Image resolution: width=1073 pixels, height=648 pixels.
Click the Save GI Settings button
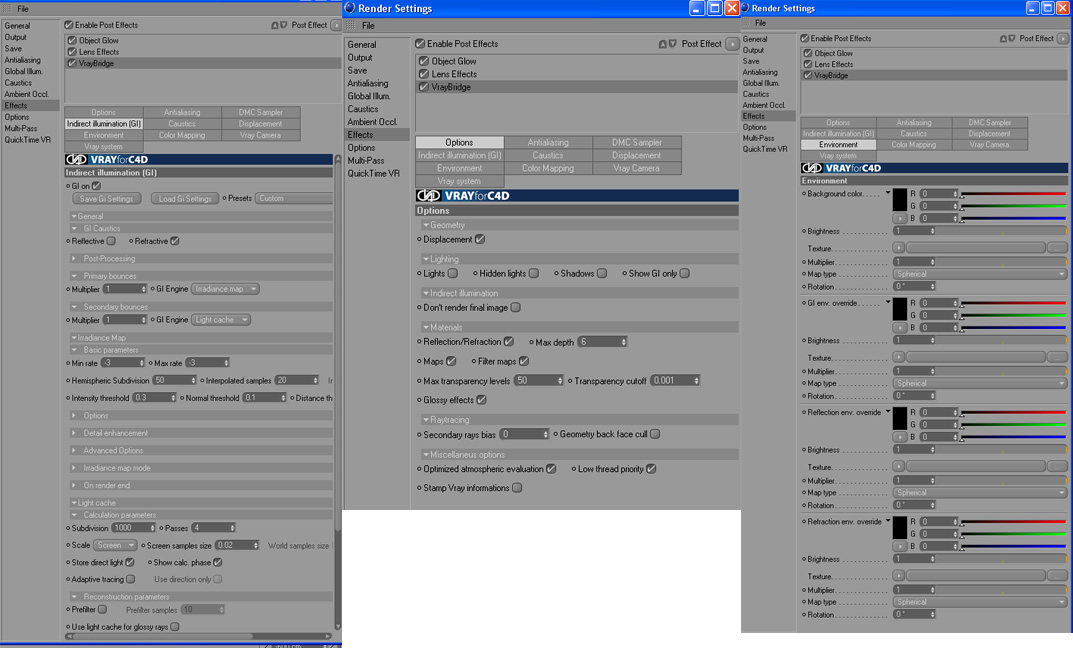coord(107,198)
